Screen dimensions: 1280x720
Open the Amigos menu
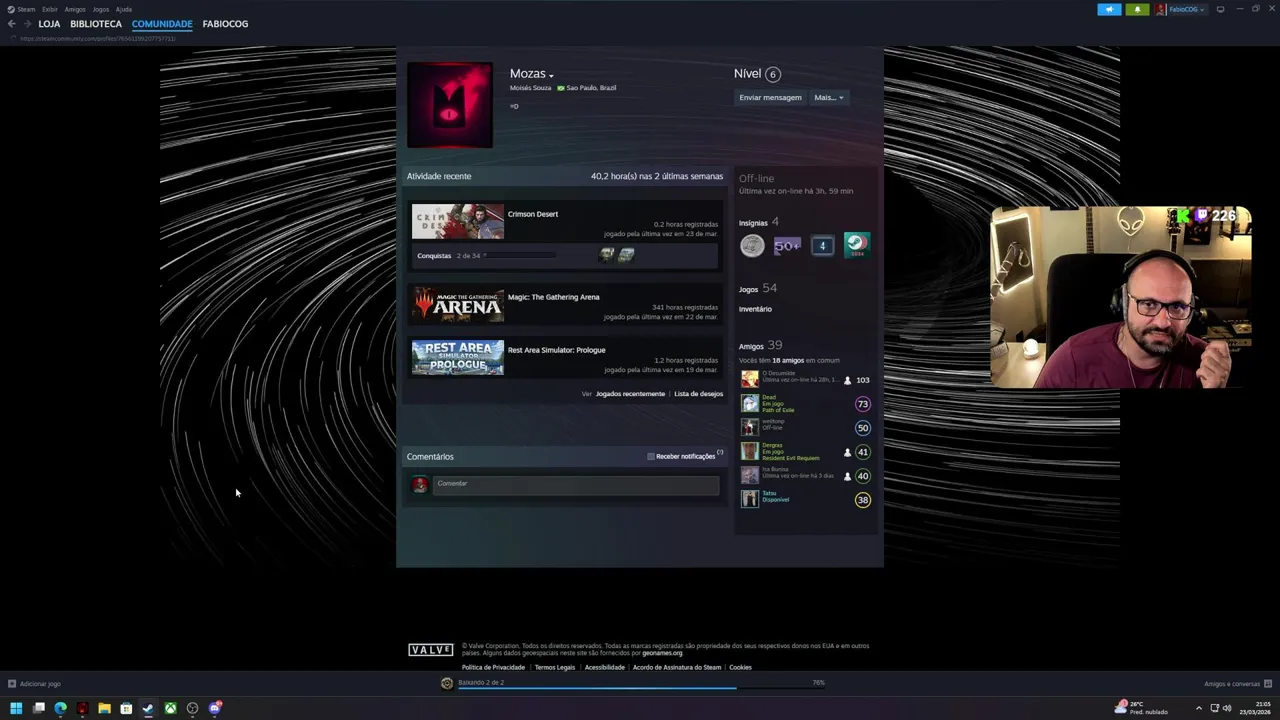pyautogui.click(x=75, y=9)
